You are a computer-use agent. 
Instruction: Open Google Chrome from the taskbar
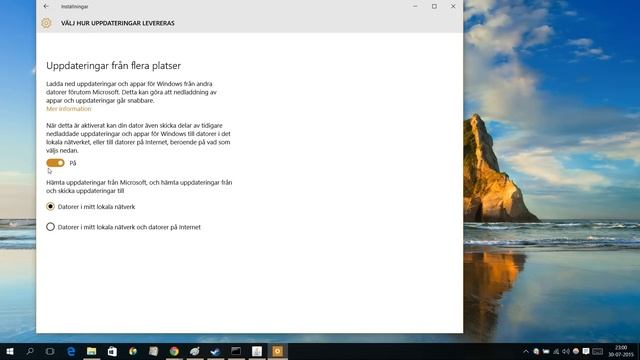(x=174, y=351)
